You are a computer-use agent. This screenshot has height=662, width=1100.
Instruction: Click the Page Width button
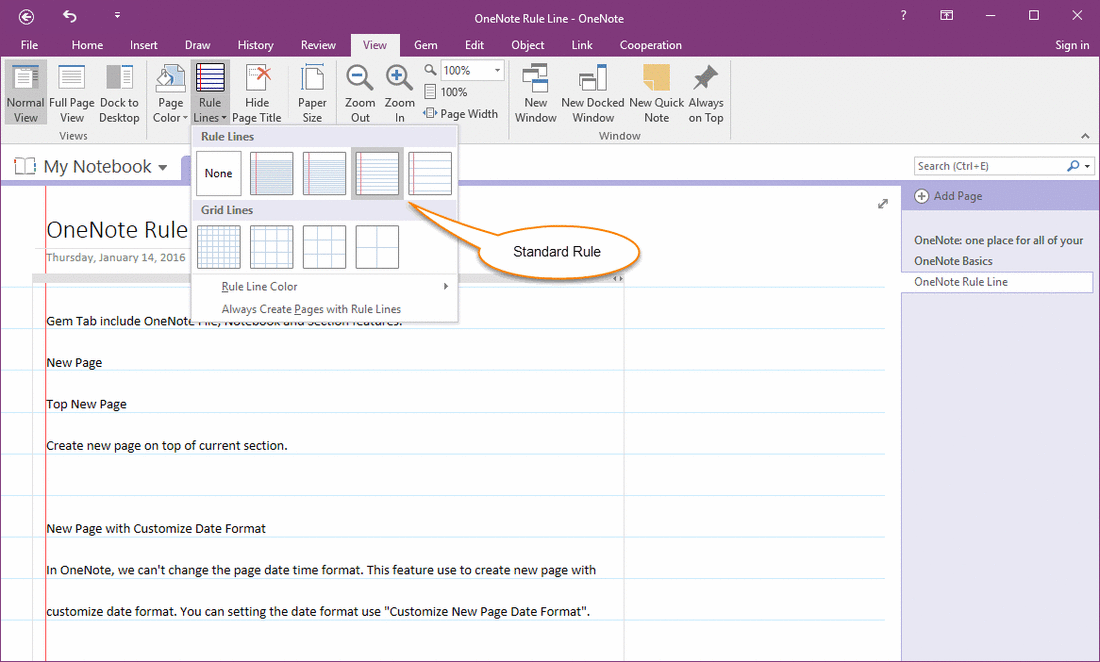(x=462, y=114)
